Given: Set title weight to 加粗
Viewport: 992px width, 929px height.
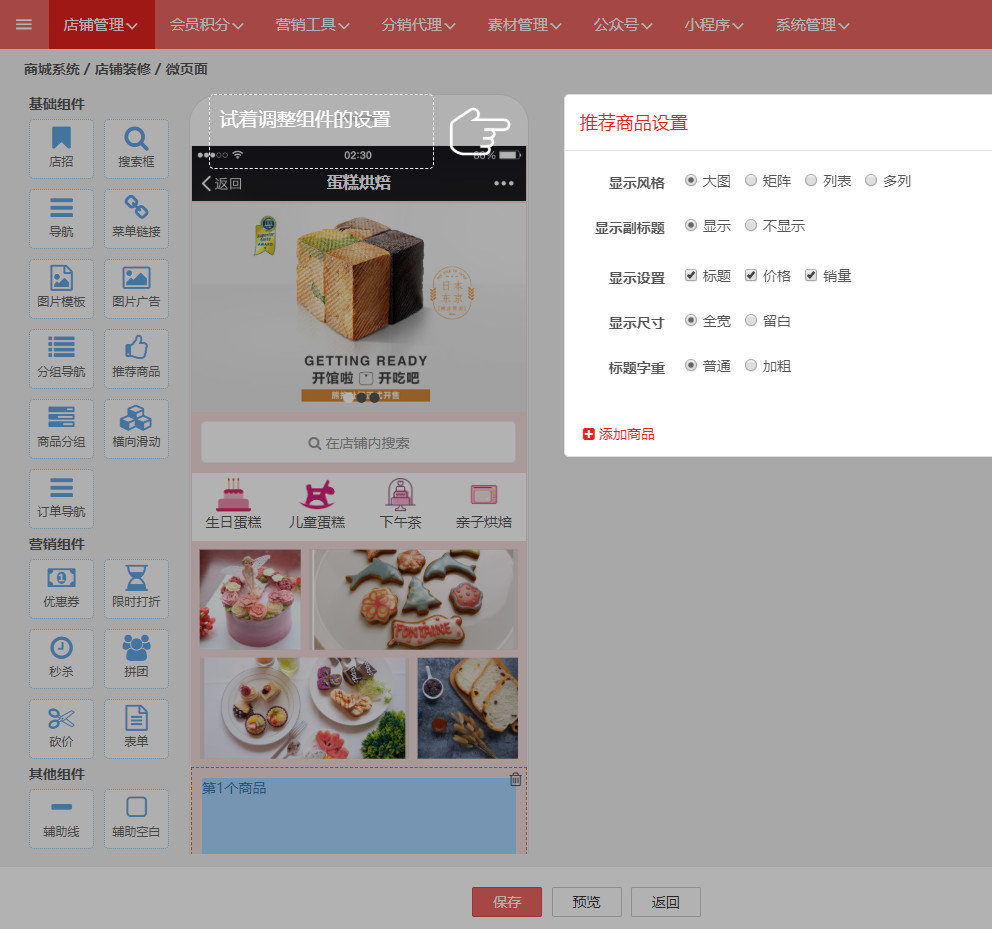Looking at the screenshot, I should tap(751, 366).
